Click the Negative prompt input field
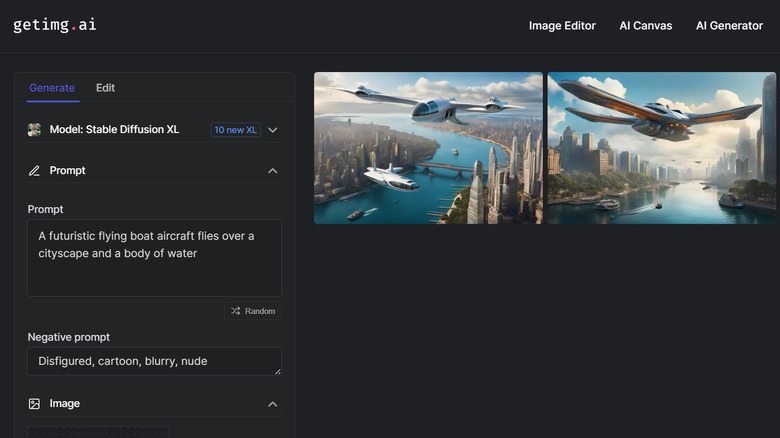 pyautogui.click(x=150, y=361)
